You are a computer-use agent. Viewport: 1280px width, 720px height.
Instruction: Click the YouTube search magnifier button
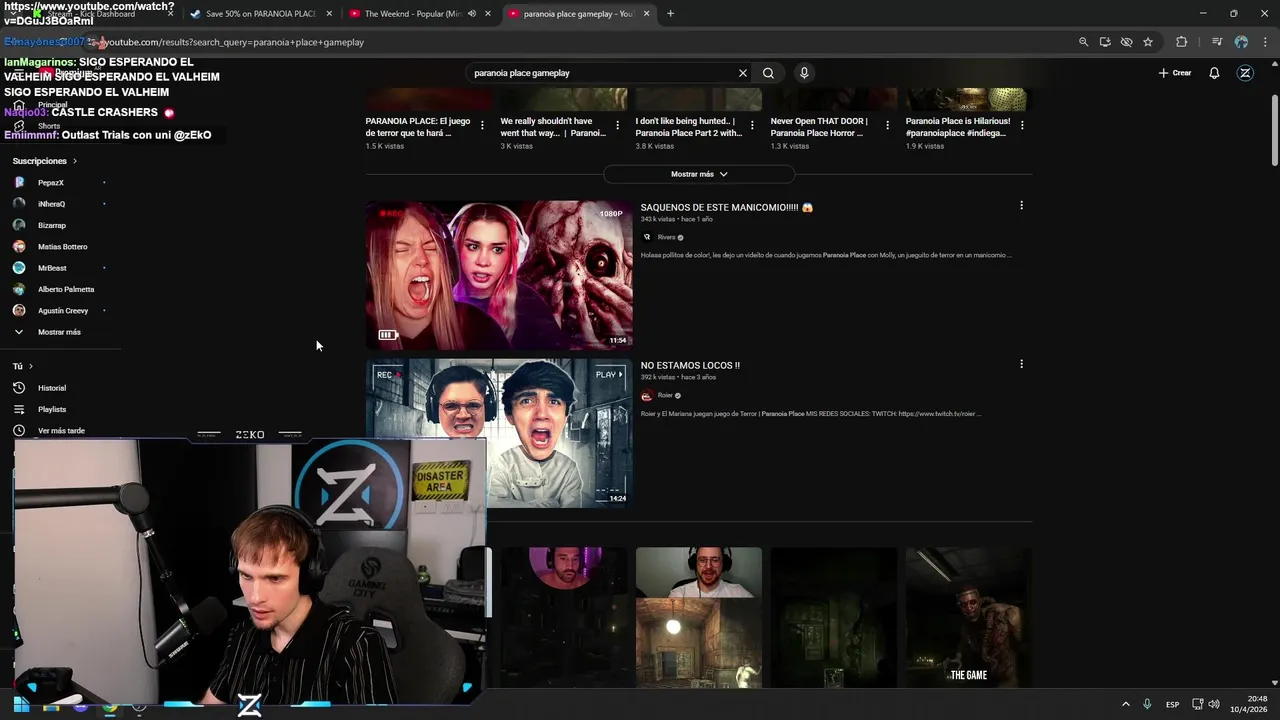(768, 73)
